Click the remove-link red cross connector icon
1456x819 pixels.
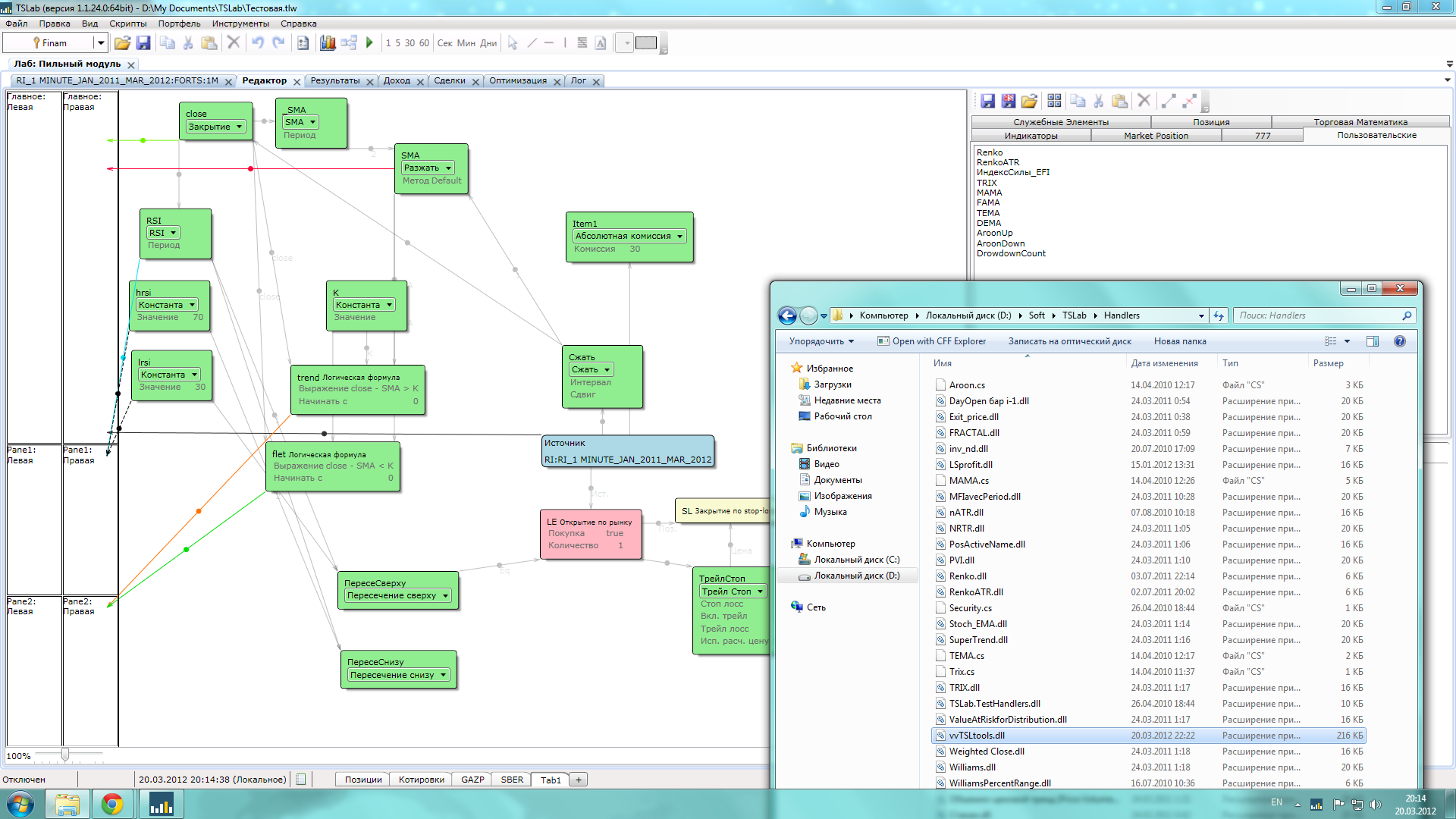1189,101
